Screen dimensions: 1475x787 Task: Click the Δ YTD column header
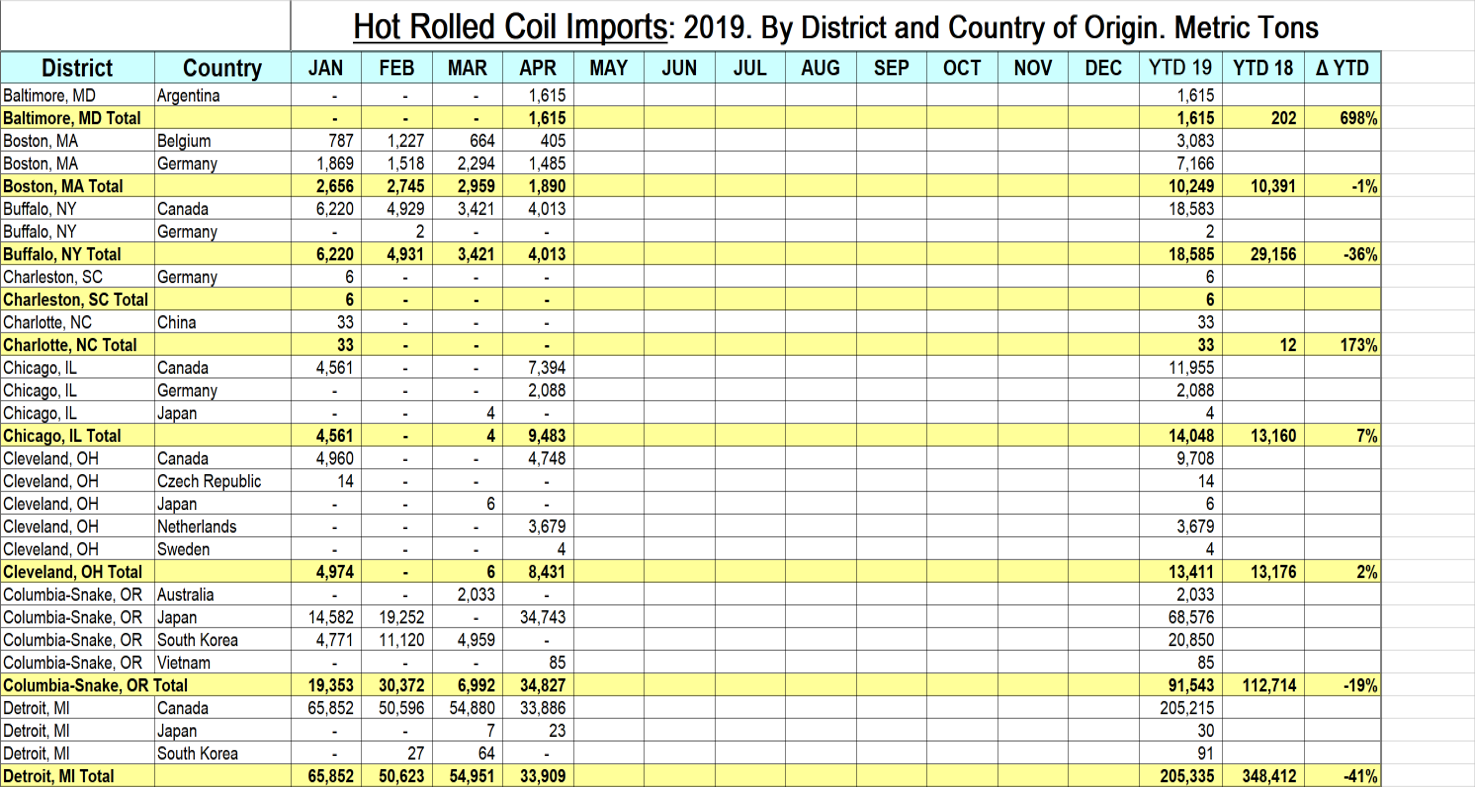pyautogui.click(x=1343, y=68)
